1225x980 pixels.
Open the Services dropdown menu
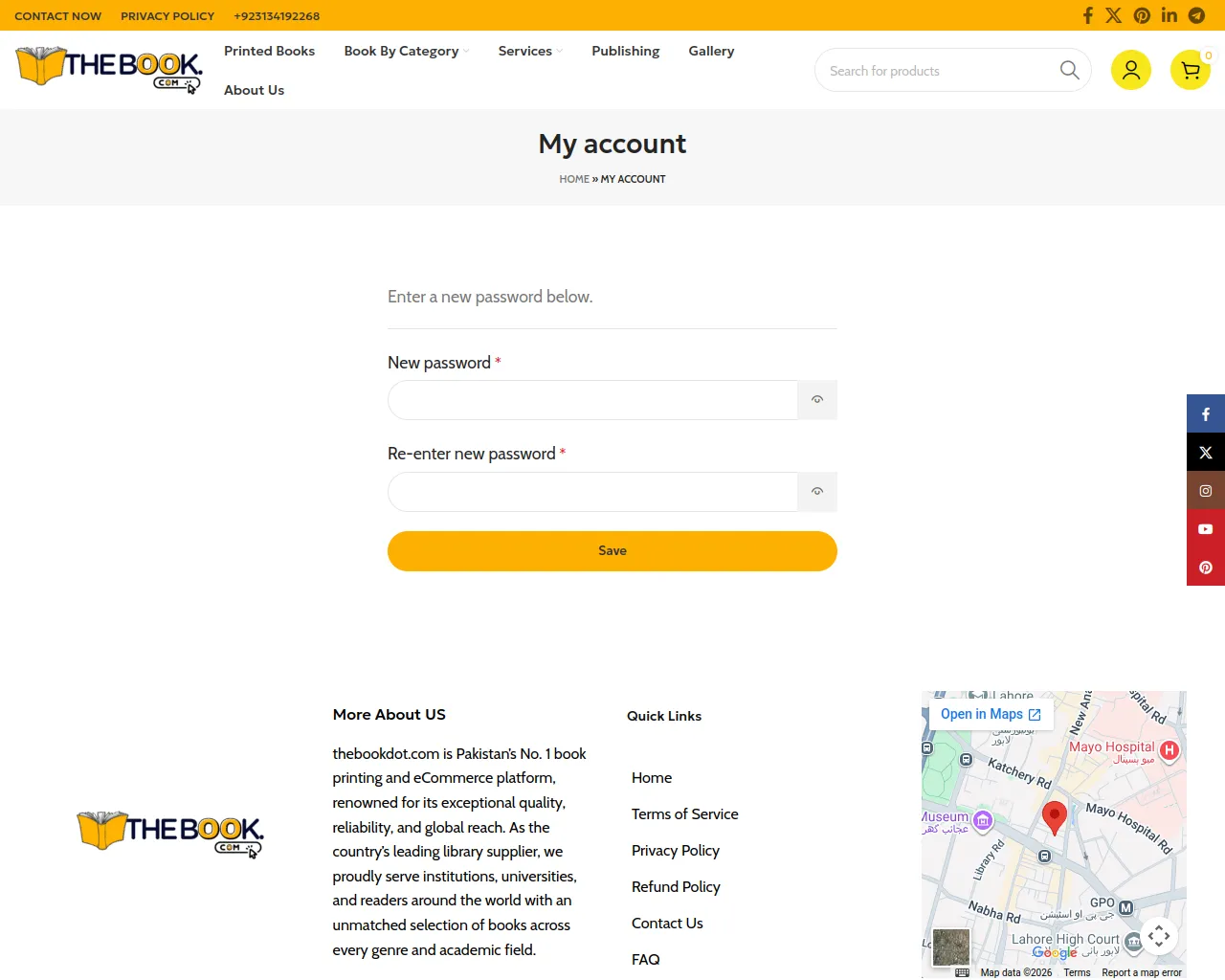tap(524, 51)
